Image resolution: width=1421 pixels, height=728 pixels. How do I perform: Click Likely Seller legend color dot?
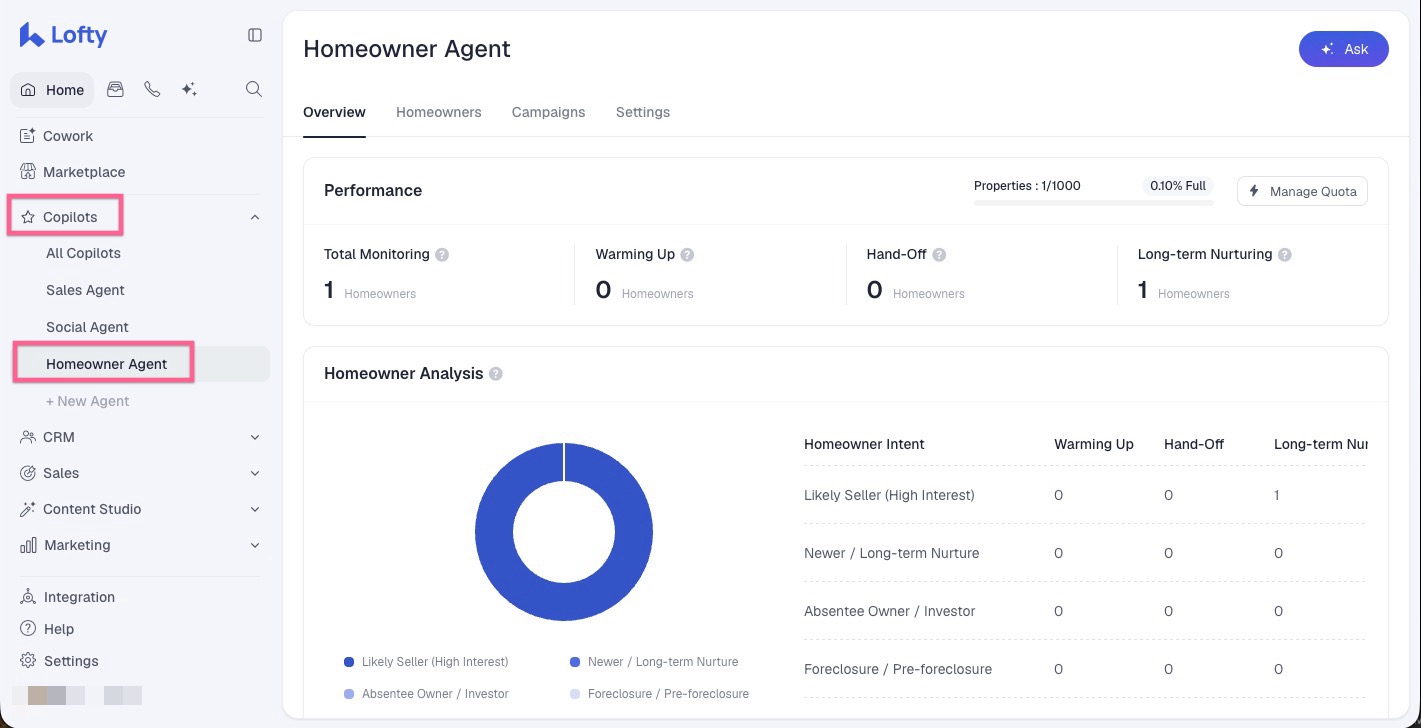tap(348, 662)
